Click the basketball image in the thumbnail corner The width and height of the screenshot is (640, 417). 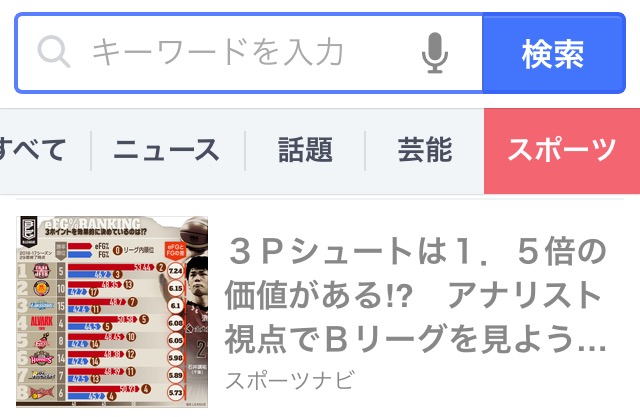[194, 232]
